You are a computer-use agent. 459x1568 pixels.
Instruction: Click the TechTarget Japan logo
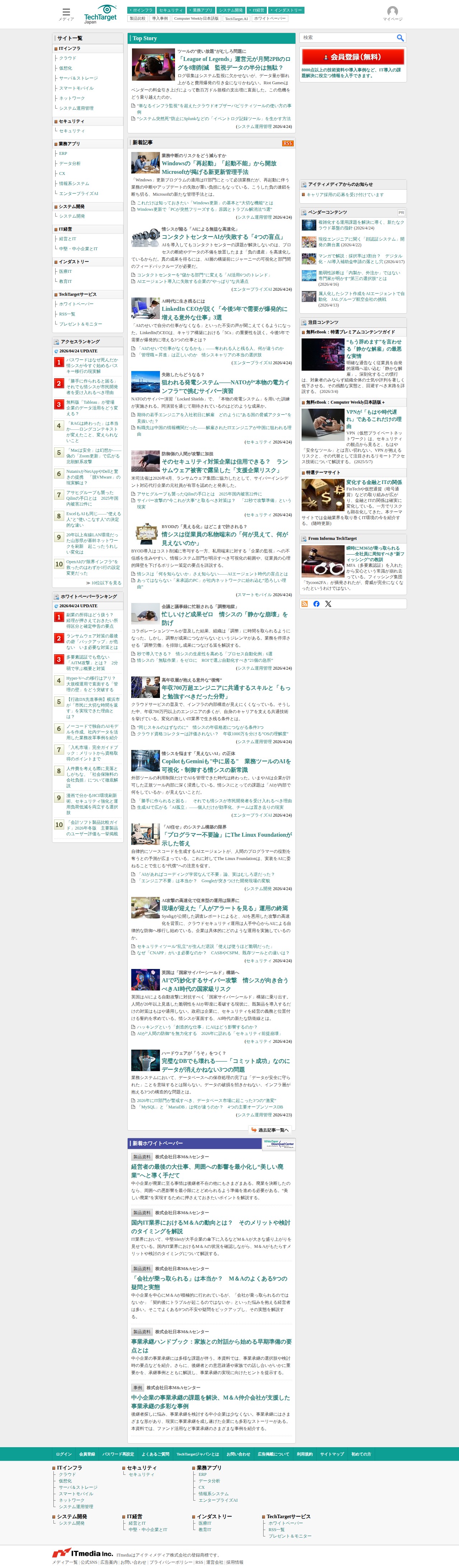[100, 14]
